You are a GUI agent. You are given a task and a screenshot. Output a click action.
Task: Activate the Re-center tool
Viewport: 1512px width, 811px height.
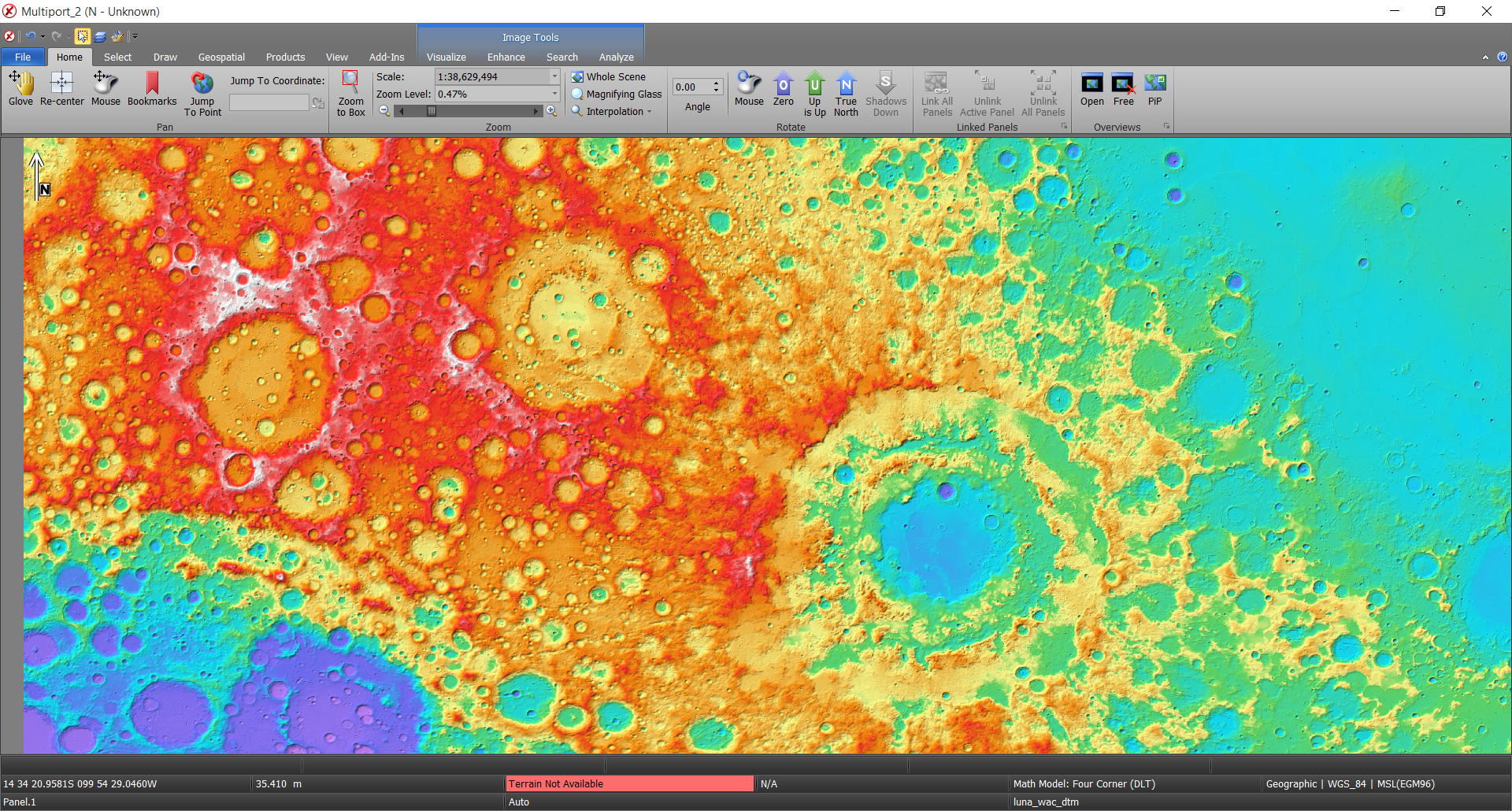click(61, 88)
